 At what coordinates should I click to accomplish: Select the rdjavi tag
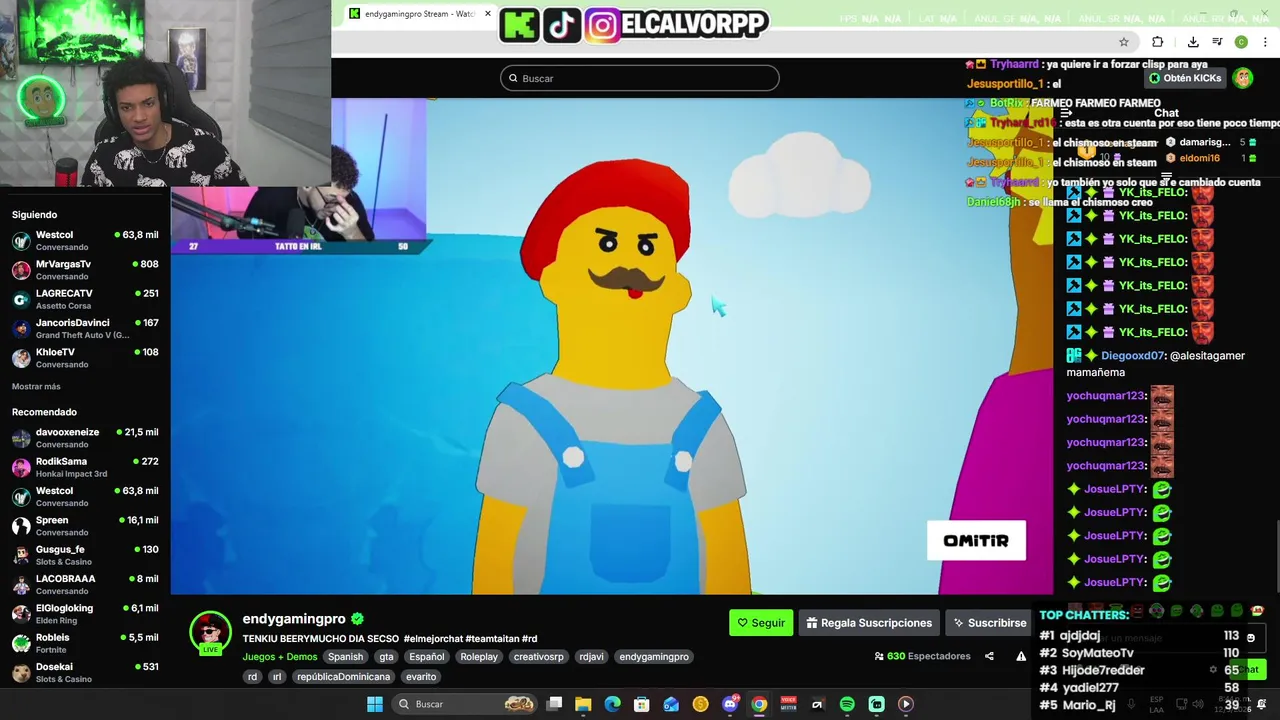click(591, 657)
